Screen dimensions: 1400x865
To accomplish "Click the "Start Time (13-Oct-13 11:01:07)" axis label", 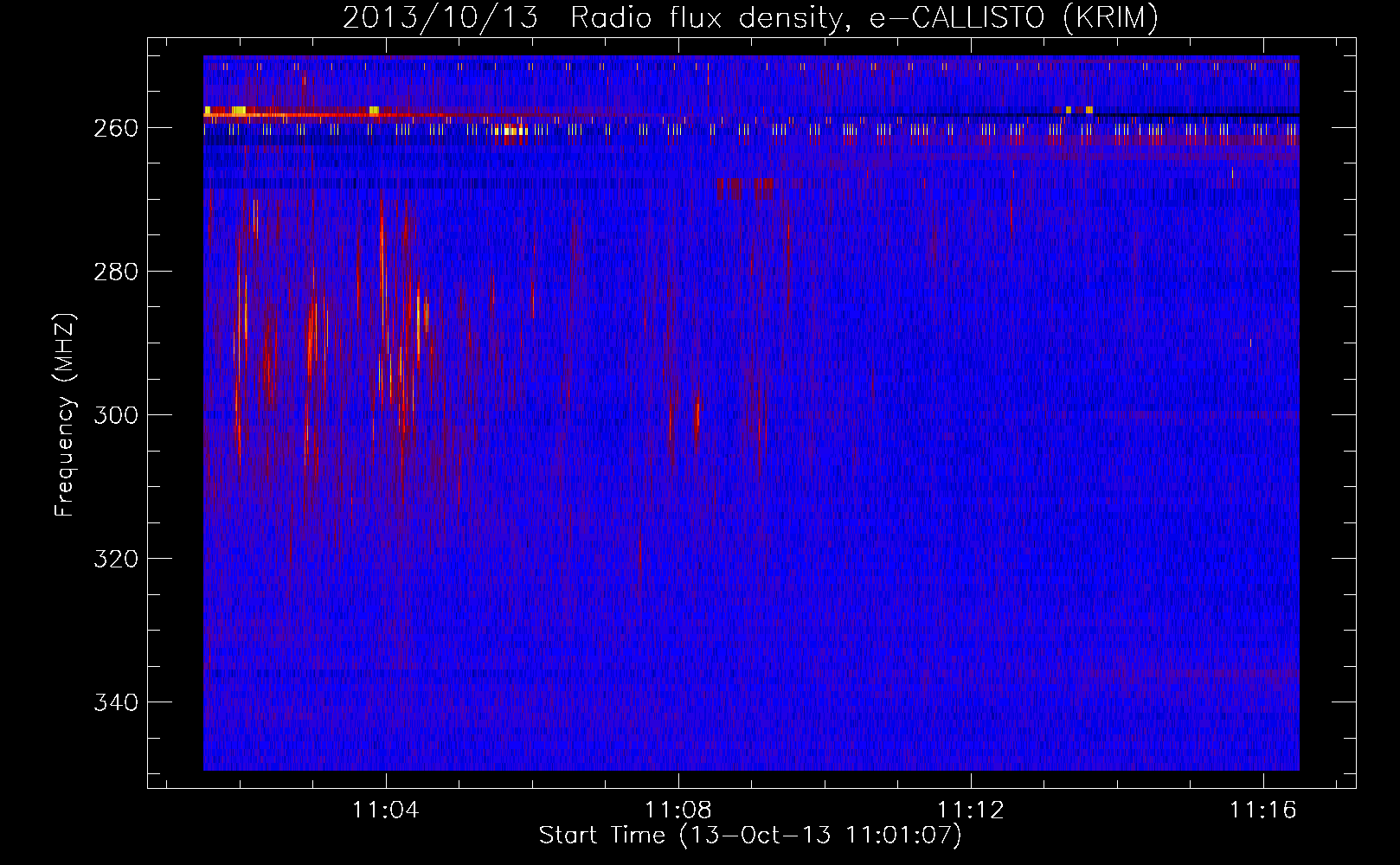I will [x=750, y=836].
